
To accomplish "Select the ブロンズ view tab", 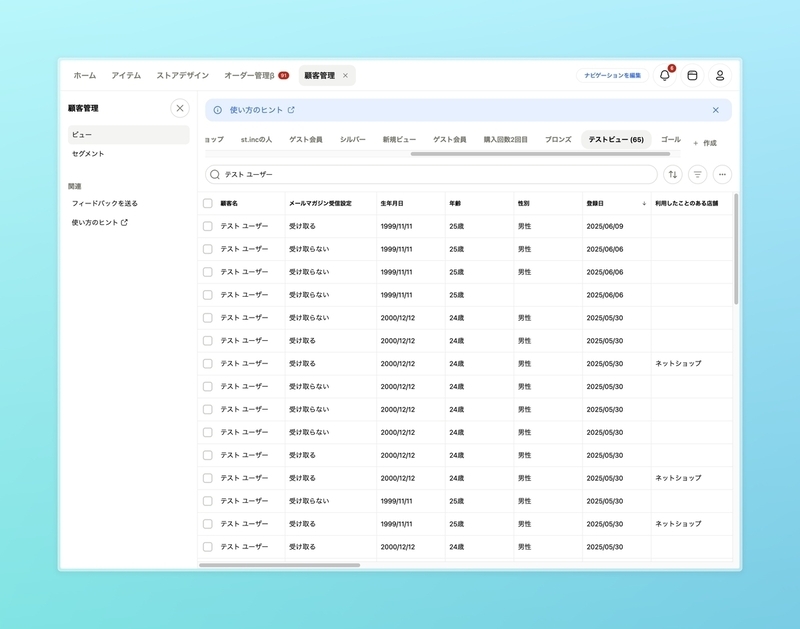I will 558,139.
